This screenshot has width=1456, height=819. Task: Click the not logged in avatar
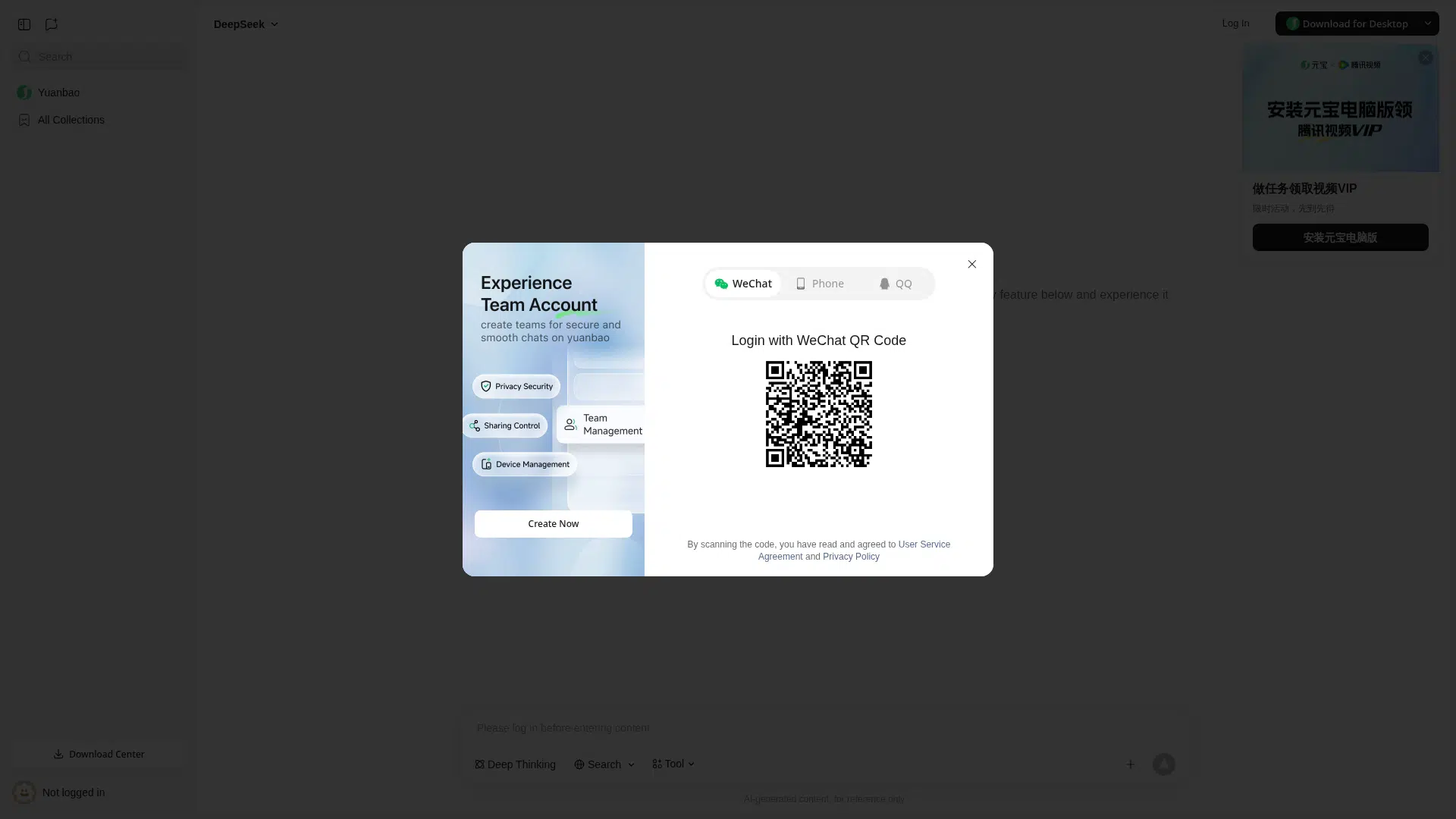click(24, 792)
